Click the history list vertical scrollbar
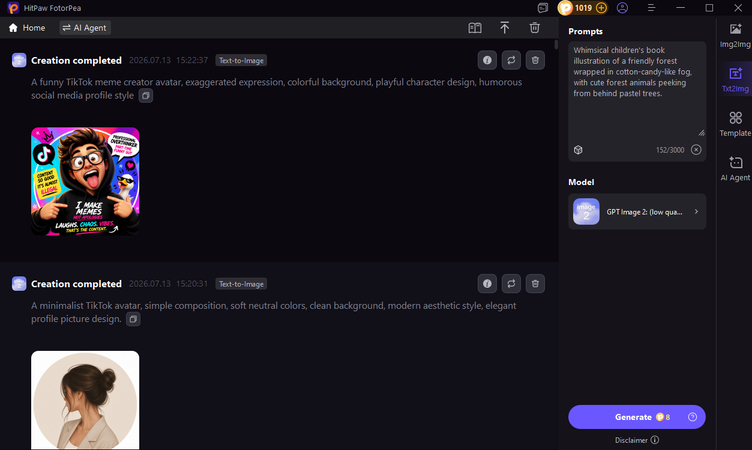The height and width of the screenshot is (450, 752). pyautogui.click(x=556, y=45)
